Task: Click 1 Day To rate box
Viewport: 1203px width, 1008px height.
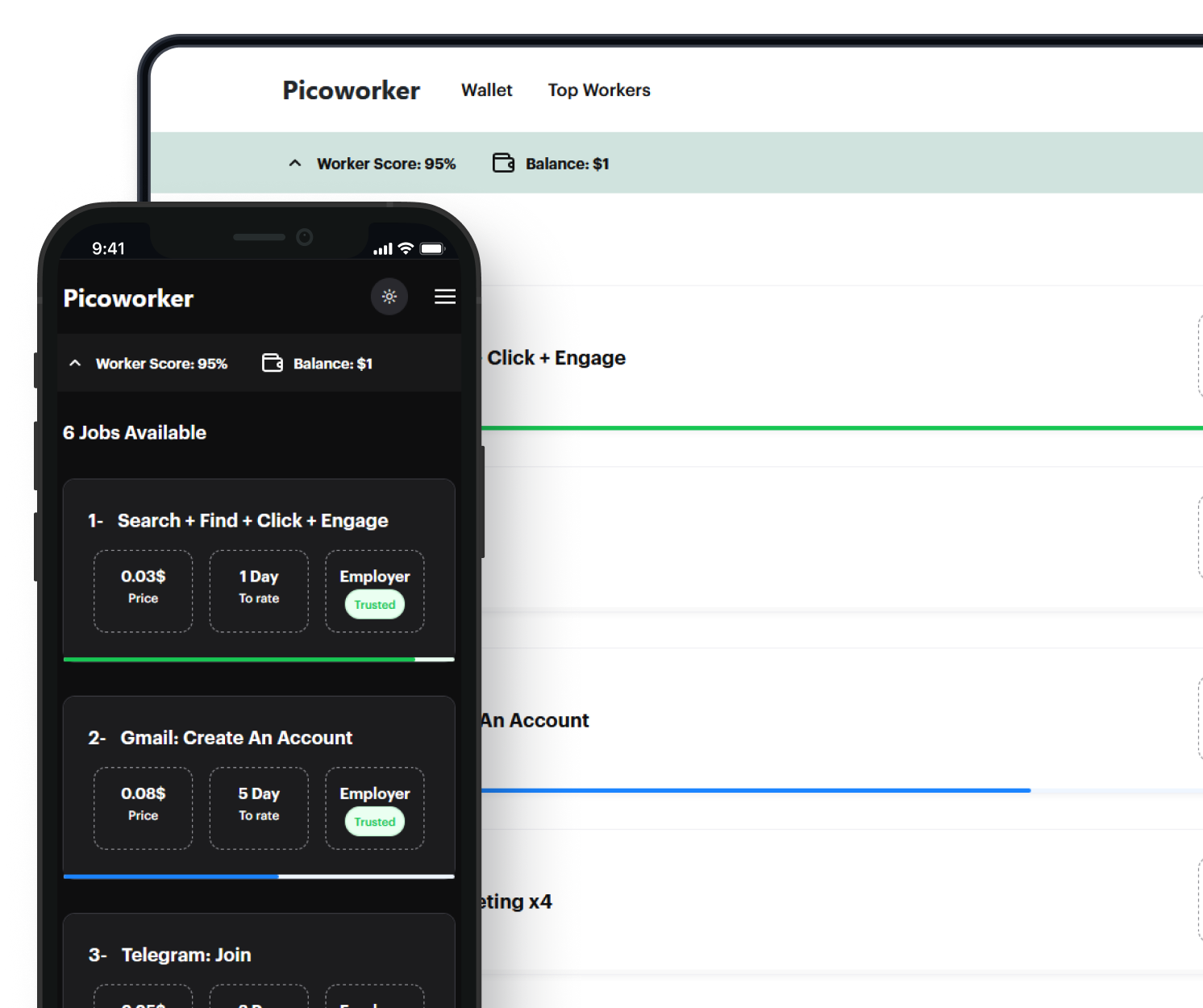Action: pos(259,591)
